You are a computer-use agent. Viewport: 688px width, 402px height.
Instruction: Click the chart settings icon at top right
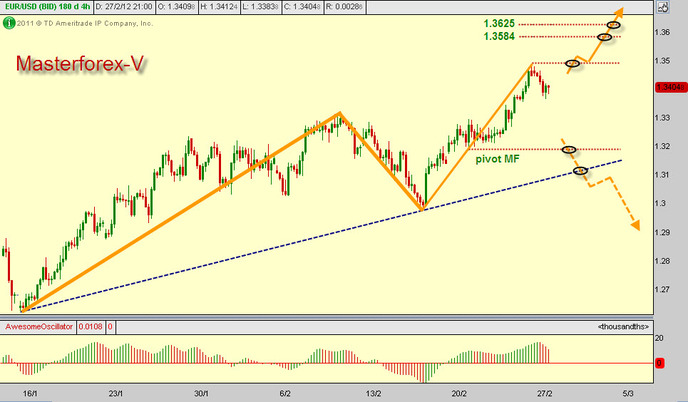(661, 8)
